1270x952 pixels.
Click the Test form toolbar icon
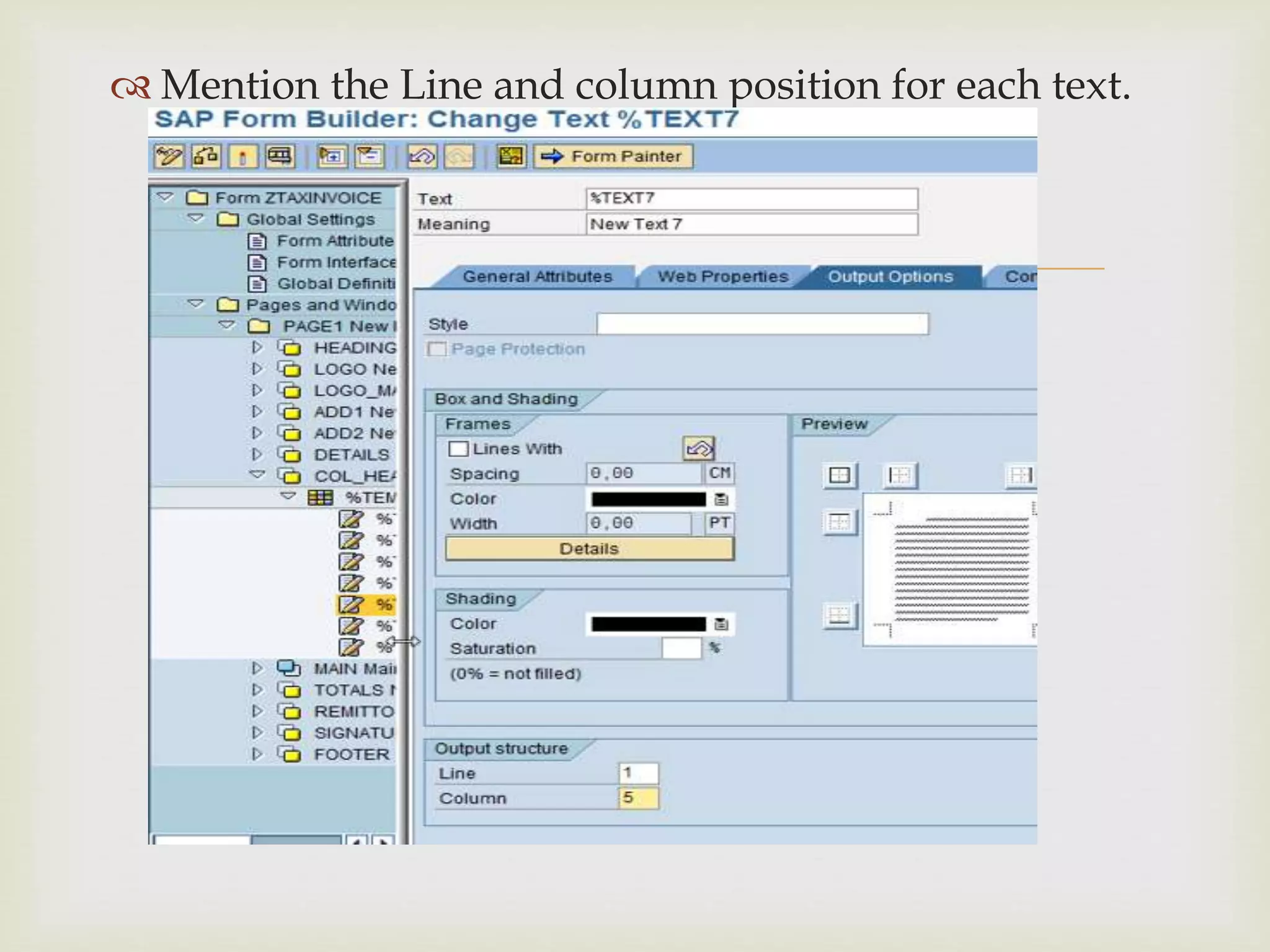(x=280, y=156)
